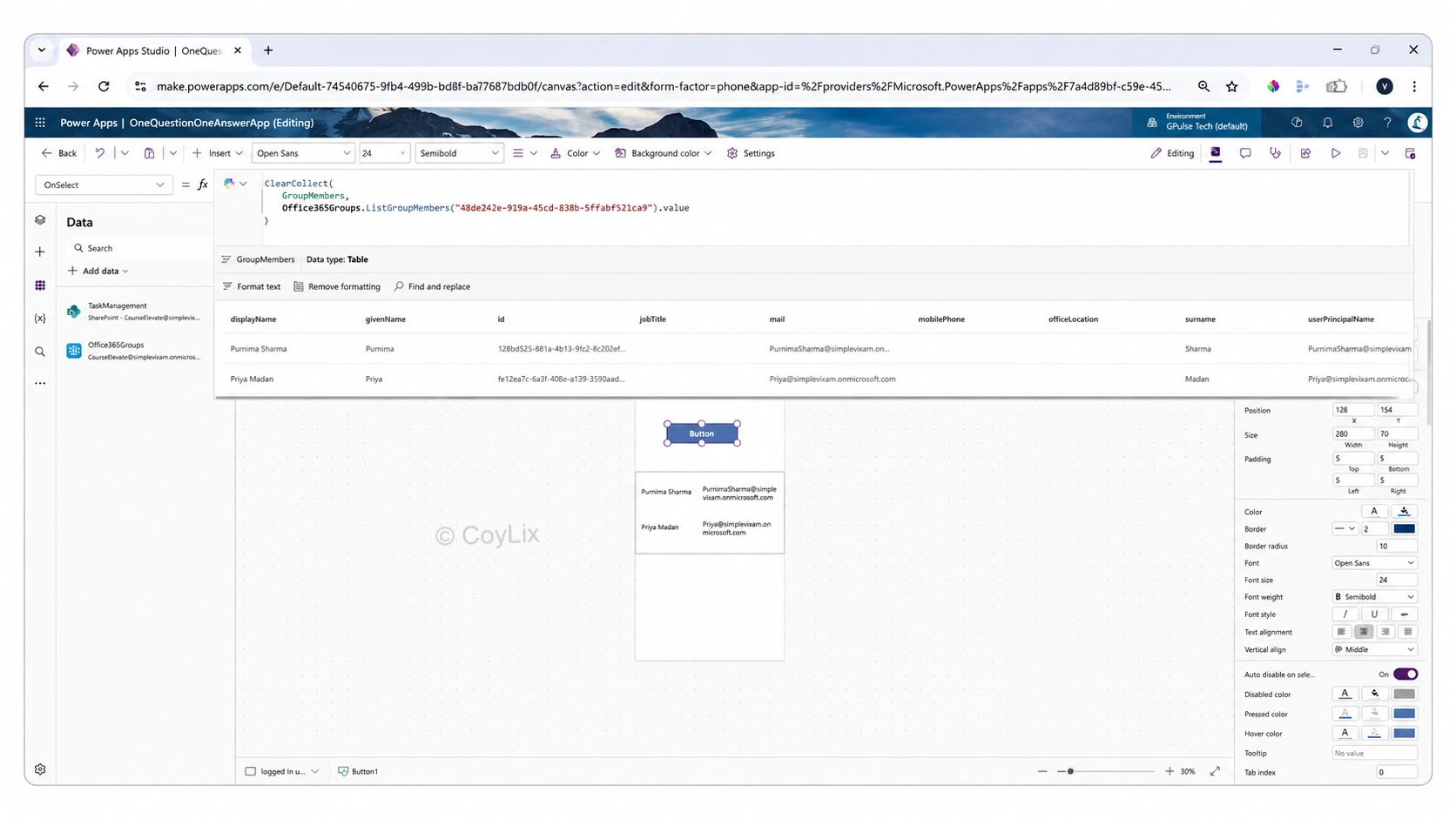This screenshot has height=819, width=1456.
Task: Preview the app with Play icon
Action: (1335, 153)
